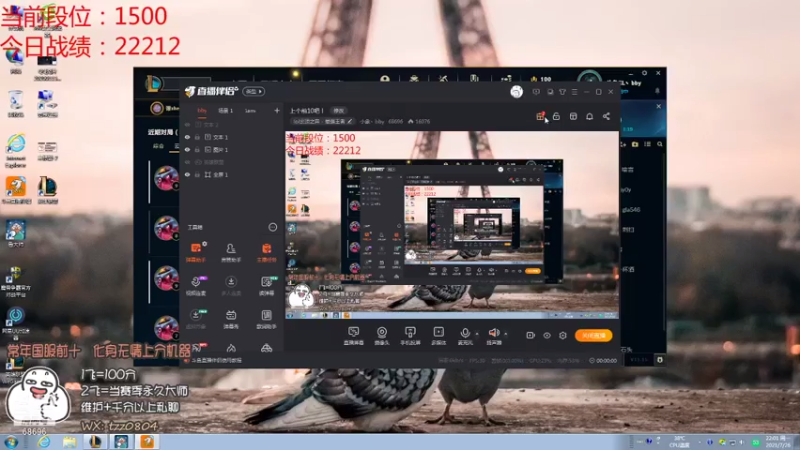800x450 pixels.
Task: Select the 全屏 1 layer row
Action: [x=232, y=174]
